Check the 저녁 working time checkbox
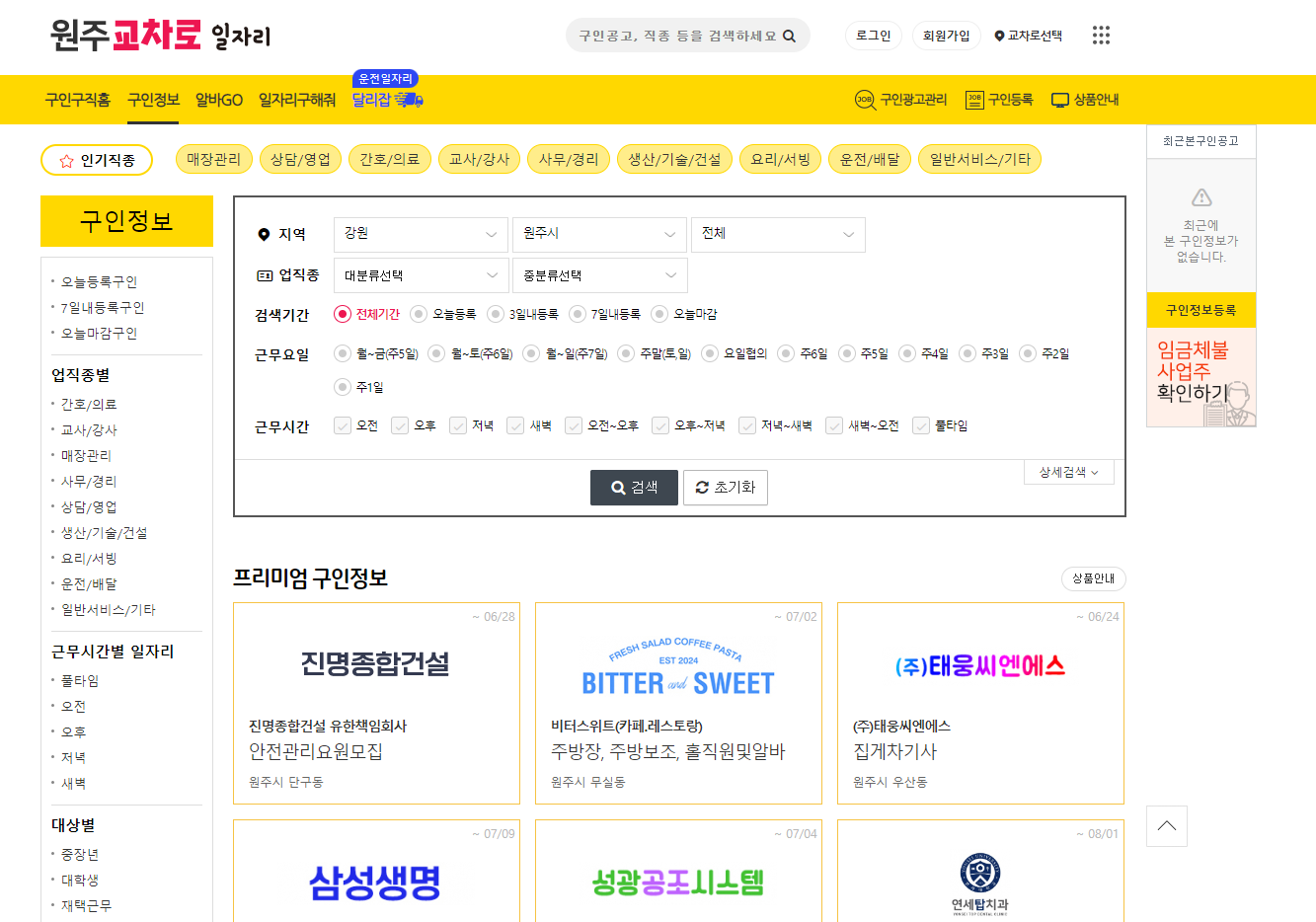The image size is (1316, 922). coord(458,425)
